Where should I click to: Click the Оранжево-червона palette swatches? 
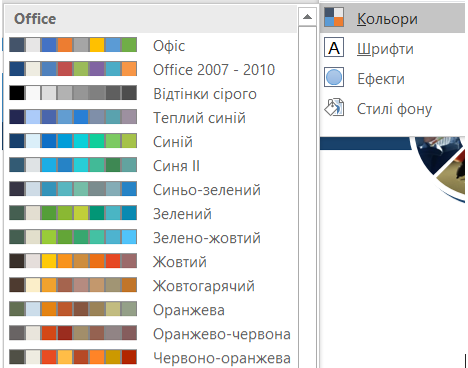point(73,333)
